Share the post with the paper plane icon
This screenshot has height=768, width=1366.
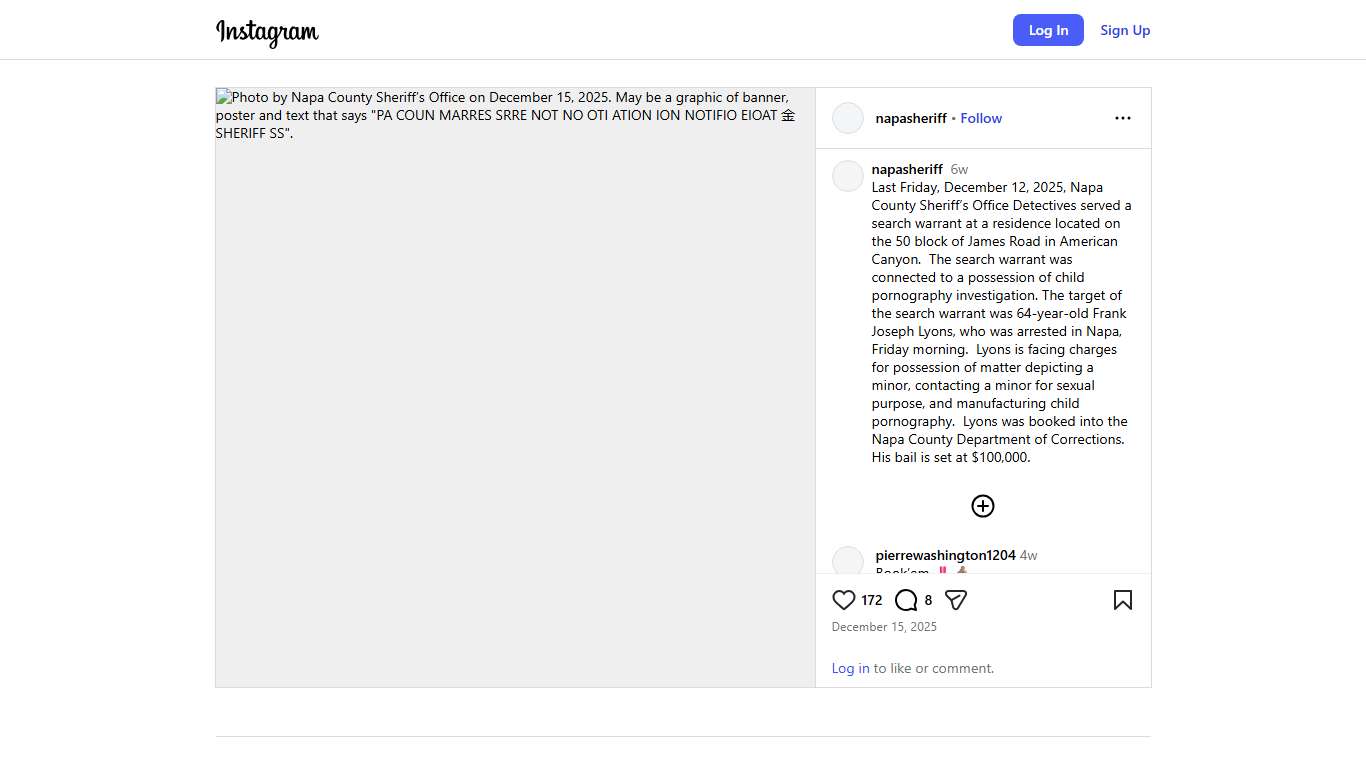pyautogui.click(x=956, y=600)
